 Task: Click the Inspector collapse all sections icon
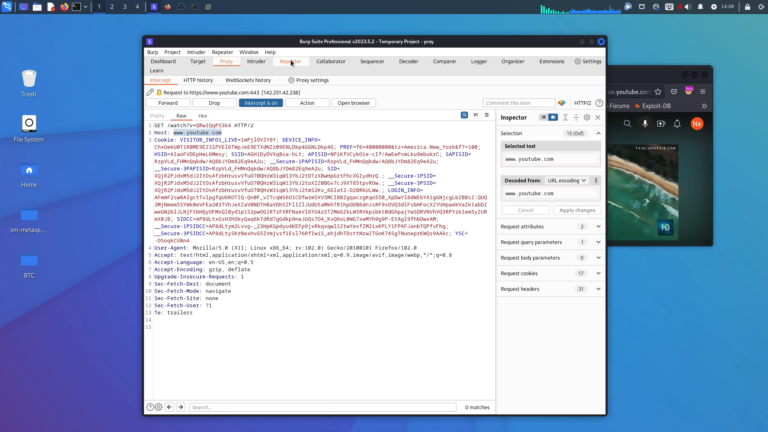pos(576,118)
